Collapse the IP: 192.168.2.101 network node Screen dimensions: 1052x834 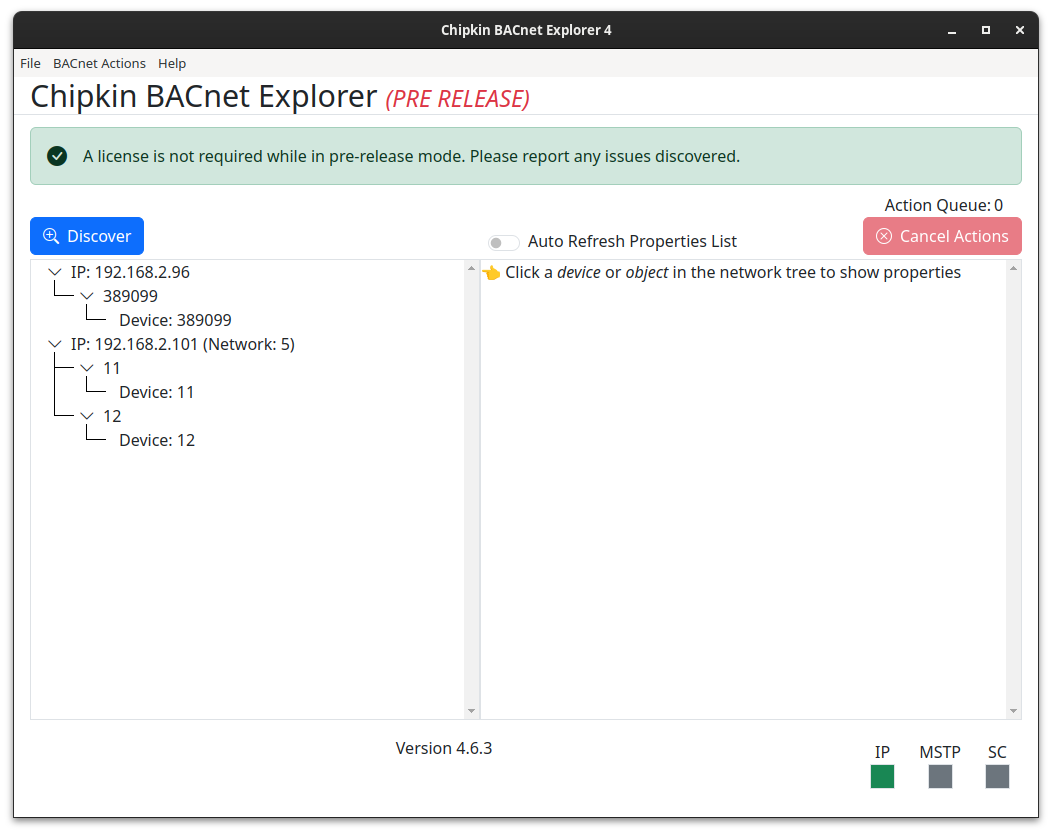coord(55,344)
